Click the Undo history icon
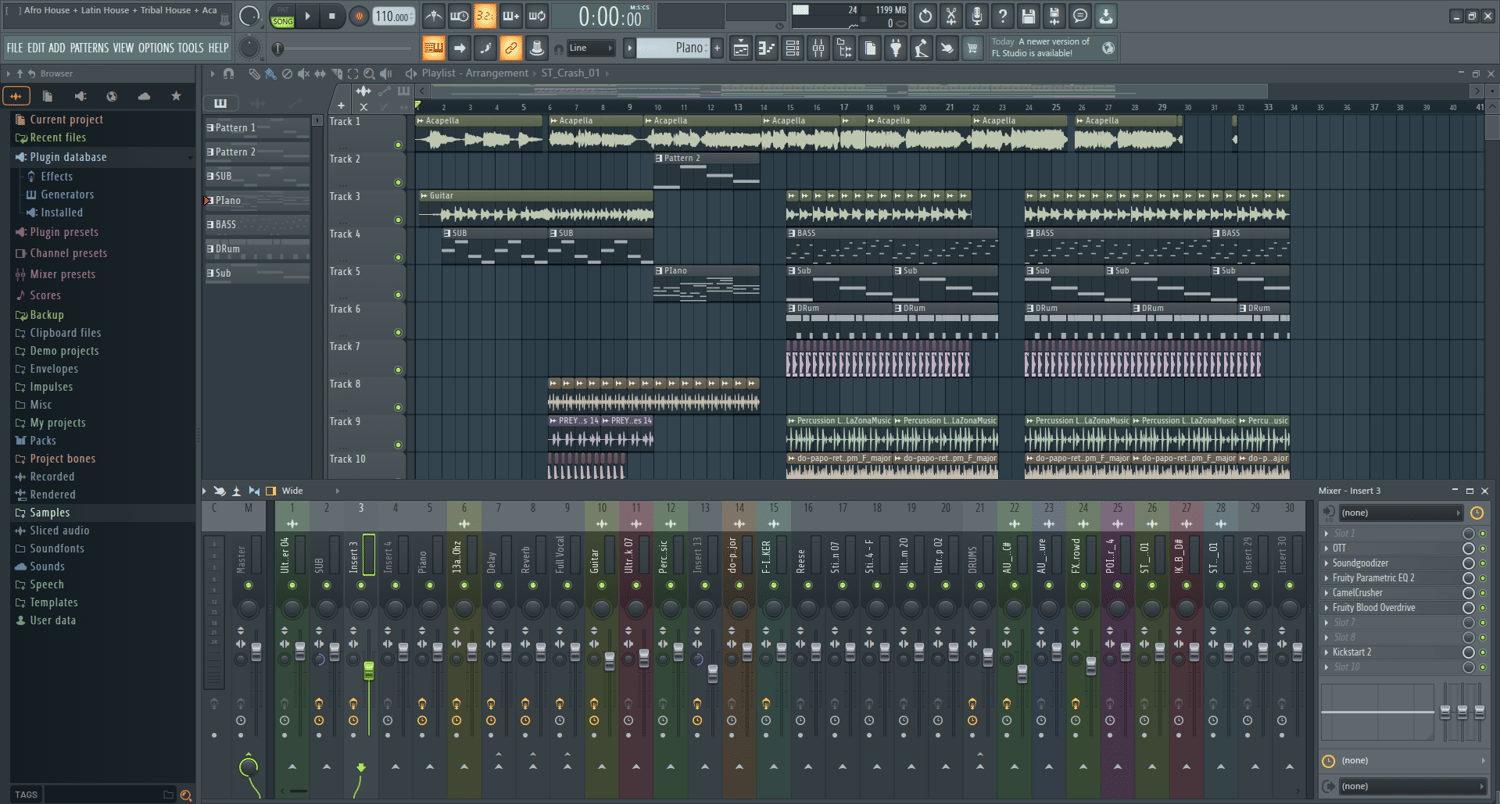The height and width of the screenshot is (804, 1500). coord(926,16)
